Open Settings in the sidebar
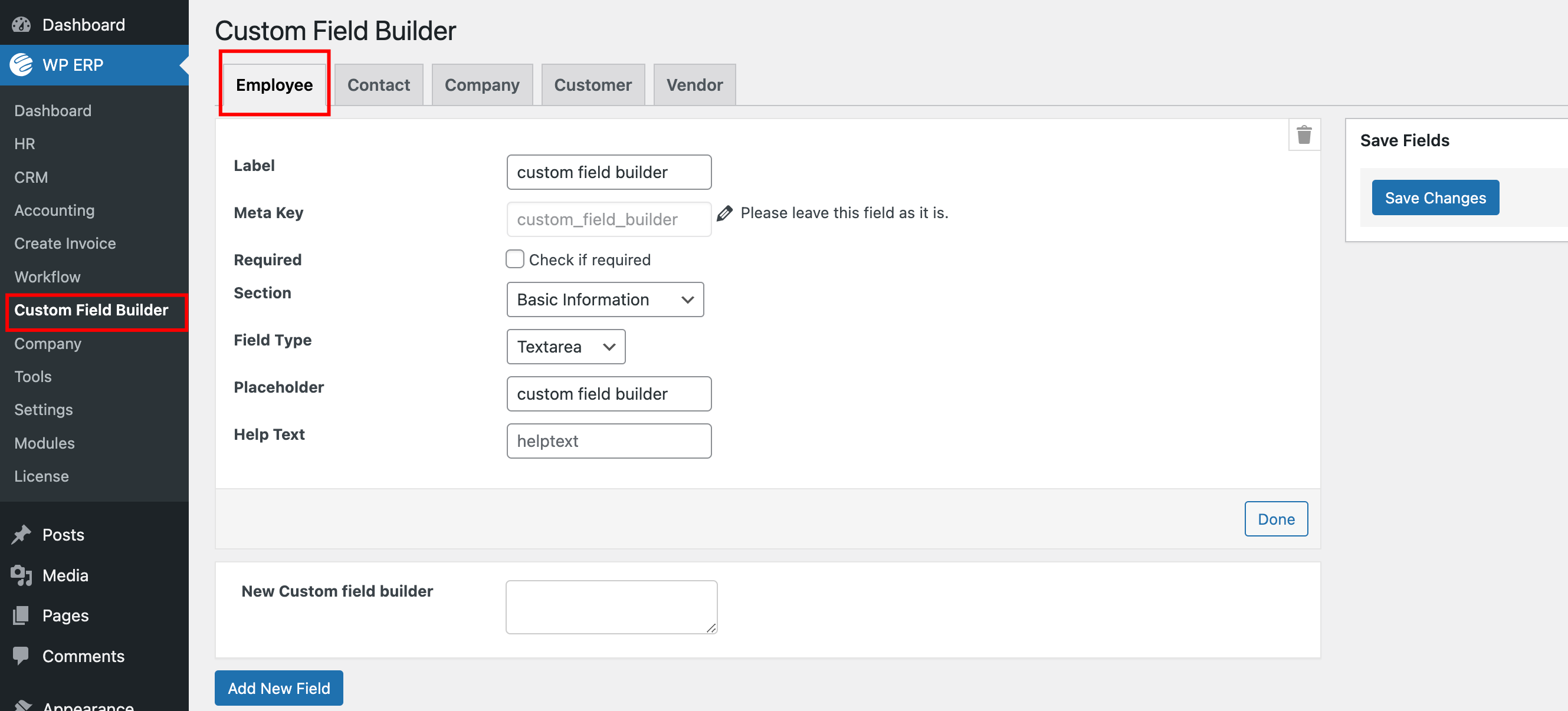Screen dimensions: 1568x711 (x=44, y=410)
